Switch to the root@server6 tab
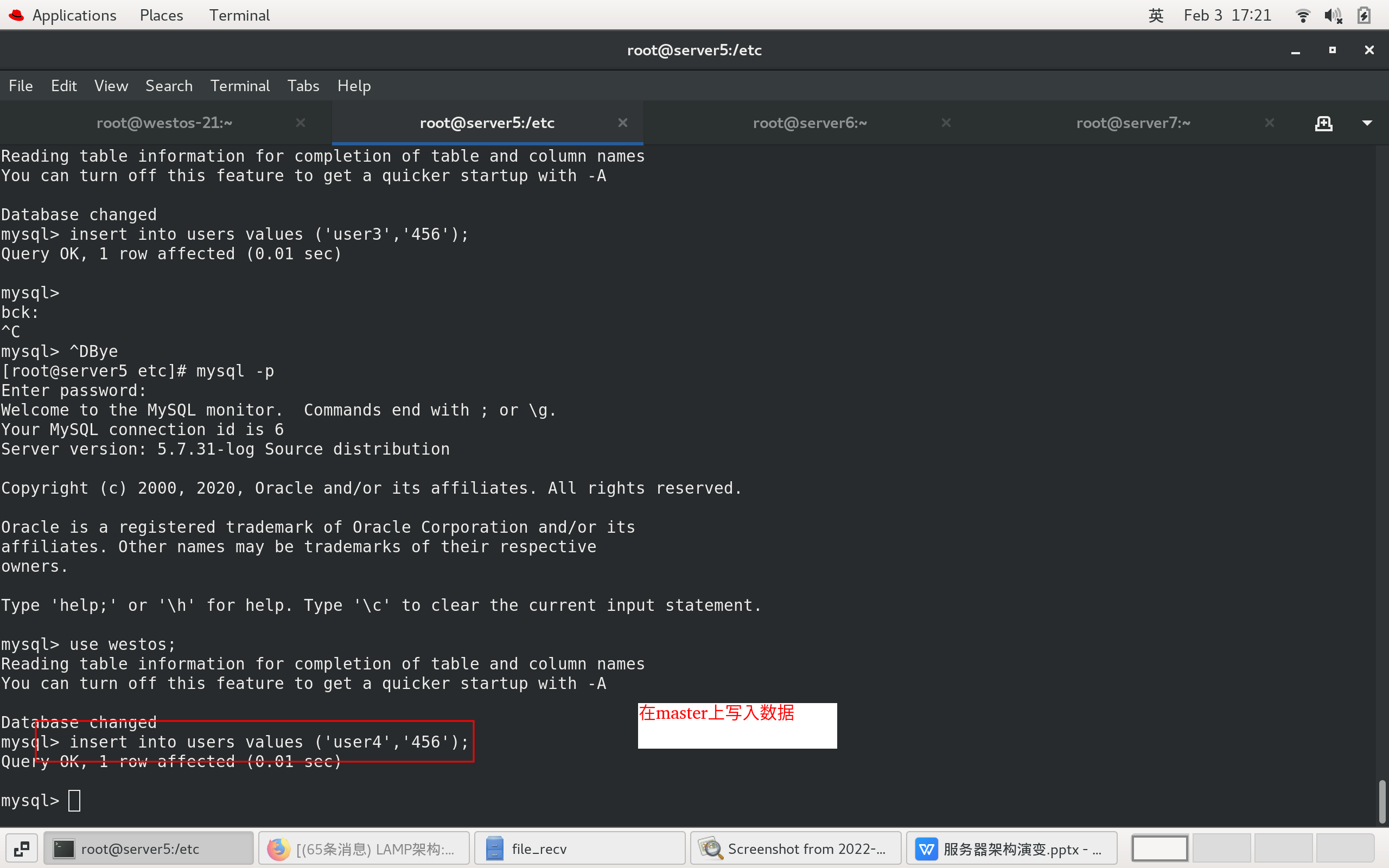 (810, 123)
